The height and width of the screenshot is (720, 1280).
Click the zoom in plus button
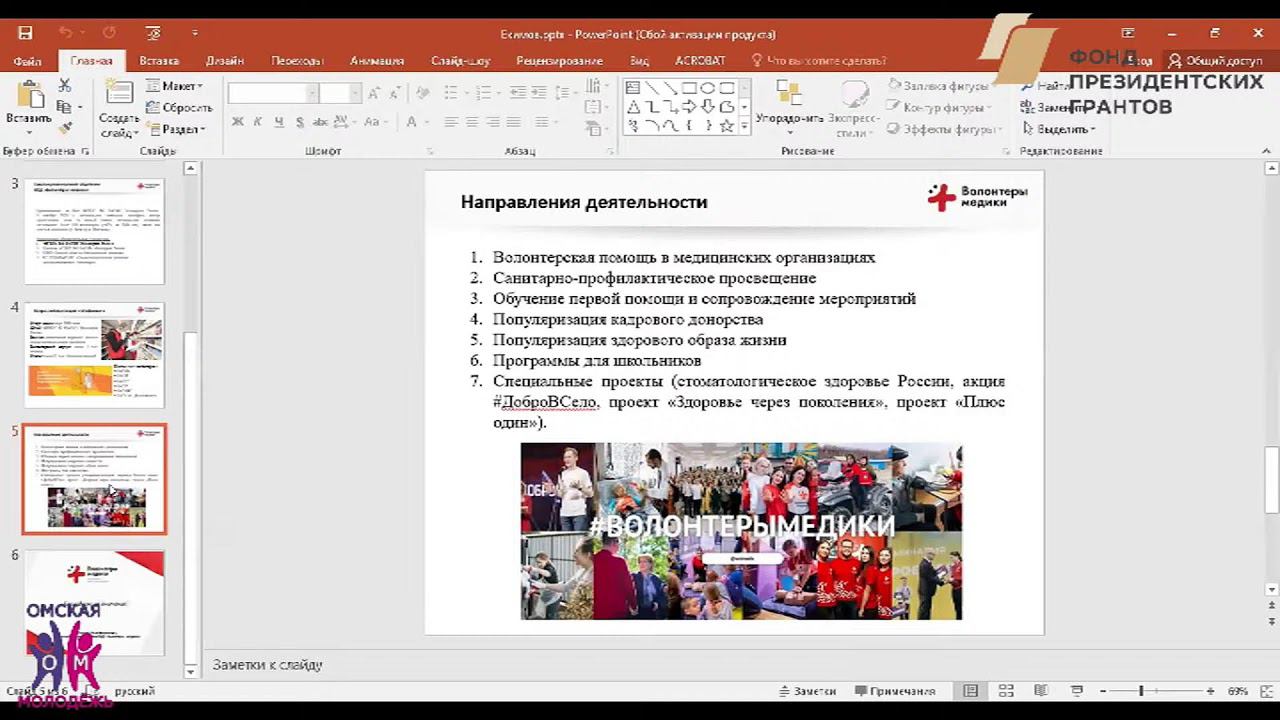pos(1210,691)
